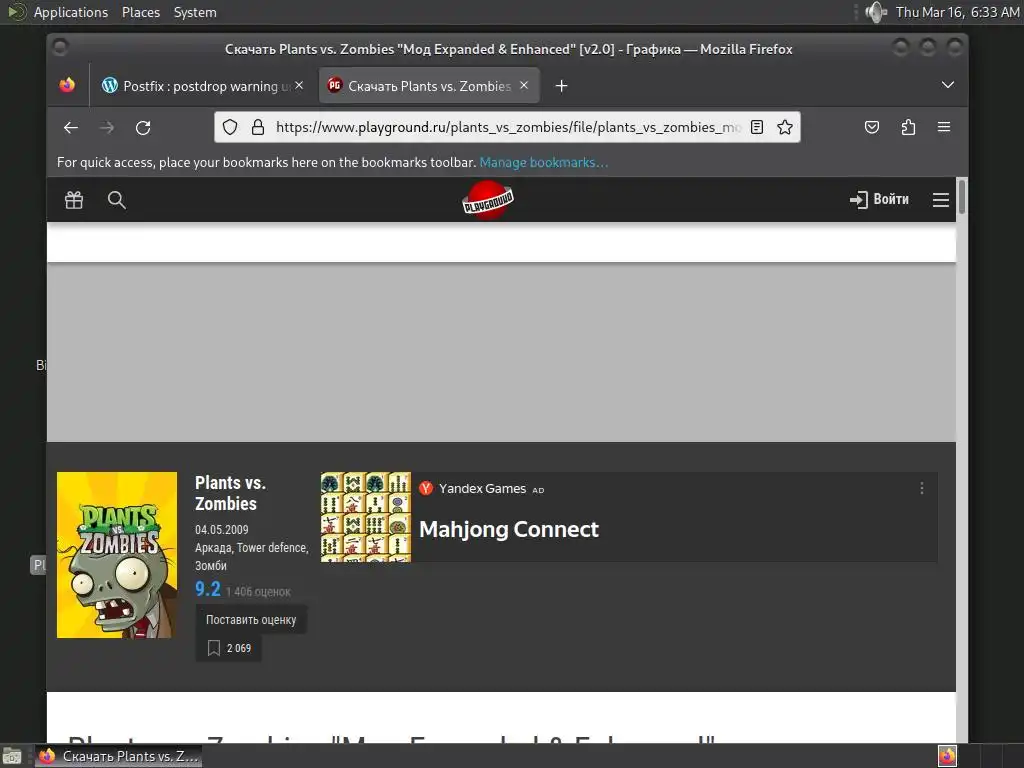
Task: Click the bookmark 2 069 button
Action: coord(229,648)
